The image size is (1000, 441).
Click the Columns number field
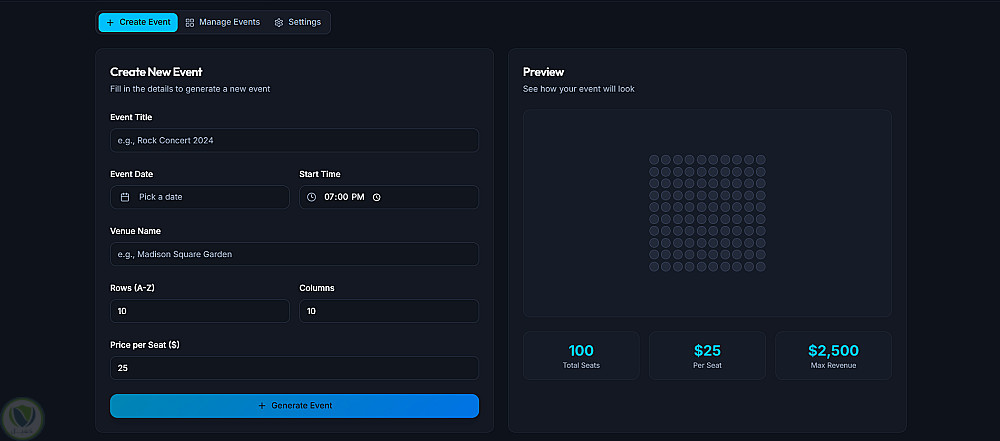click(389, 311)
